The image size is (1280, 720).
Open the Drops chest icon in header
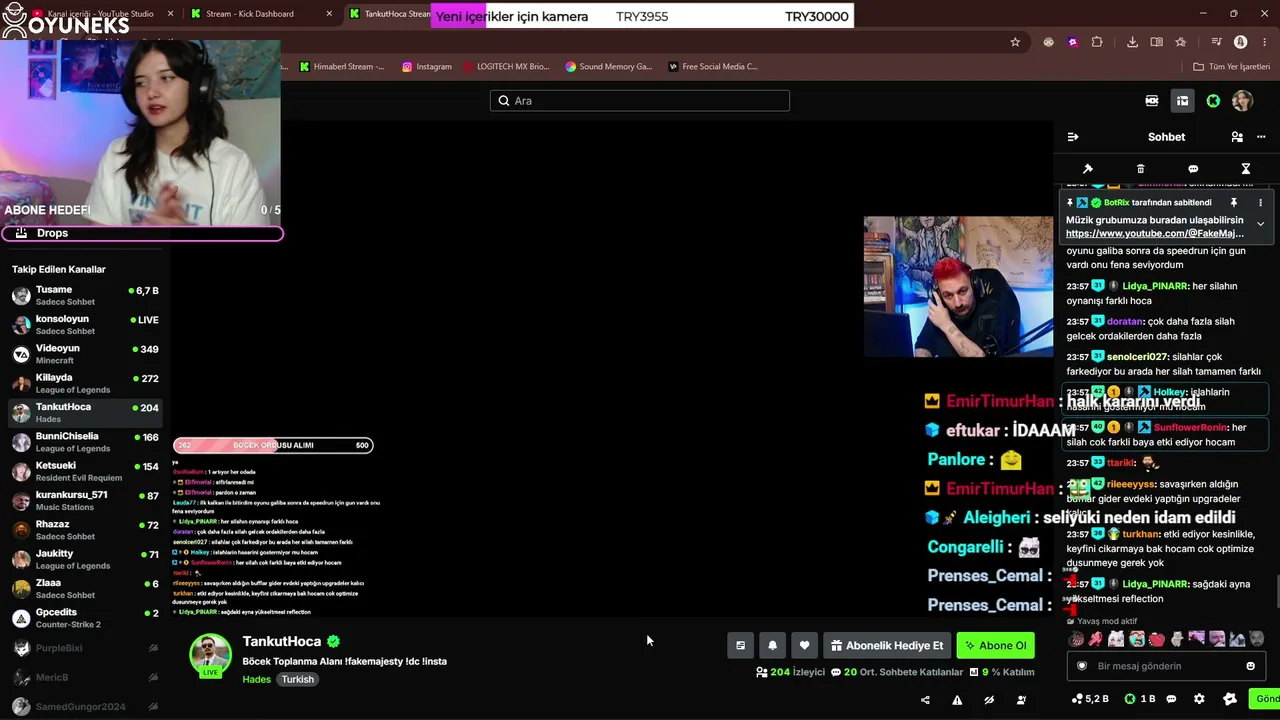click(1182, 101)
